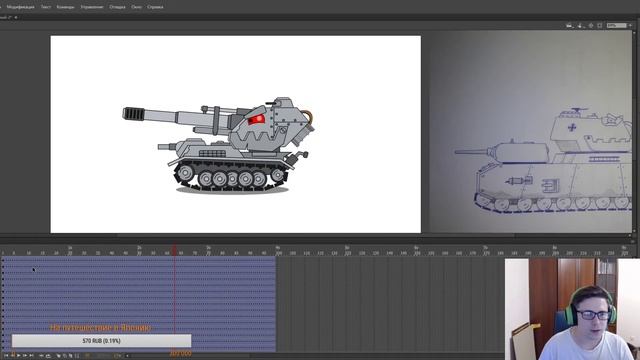
Task: Step back one frame button
Action: pyautogui.click(x=13, y=356)
